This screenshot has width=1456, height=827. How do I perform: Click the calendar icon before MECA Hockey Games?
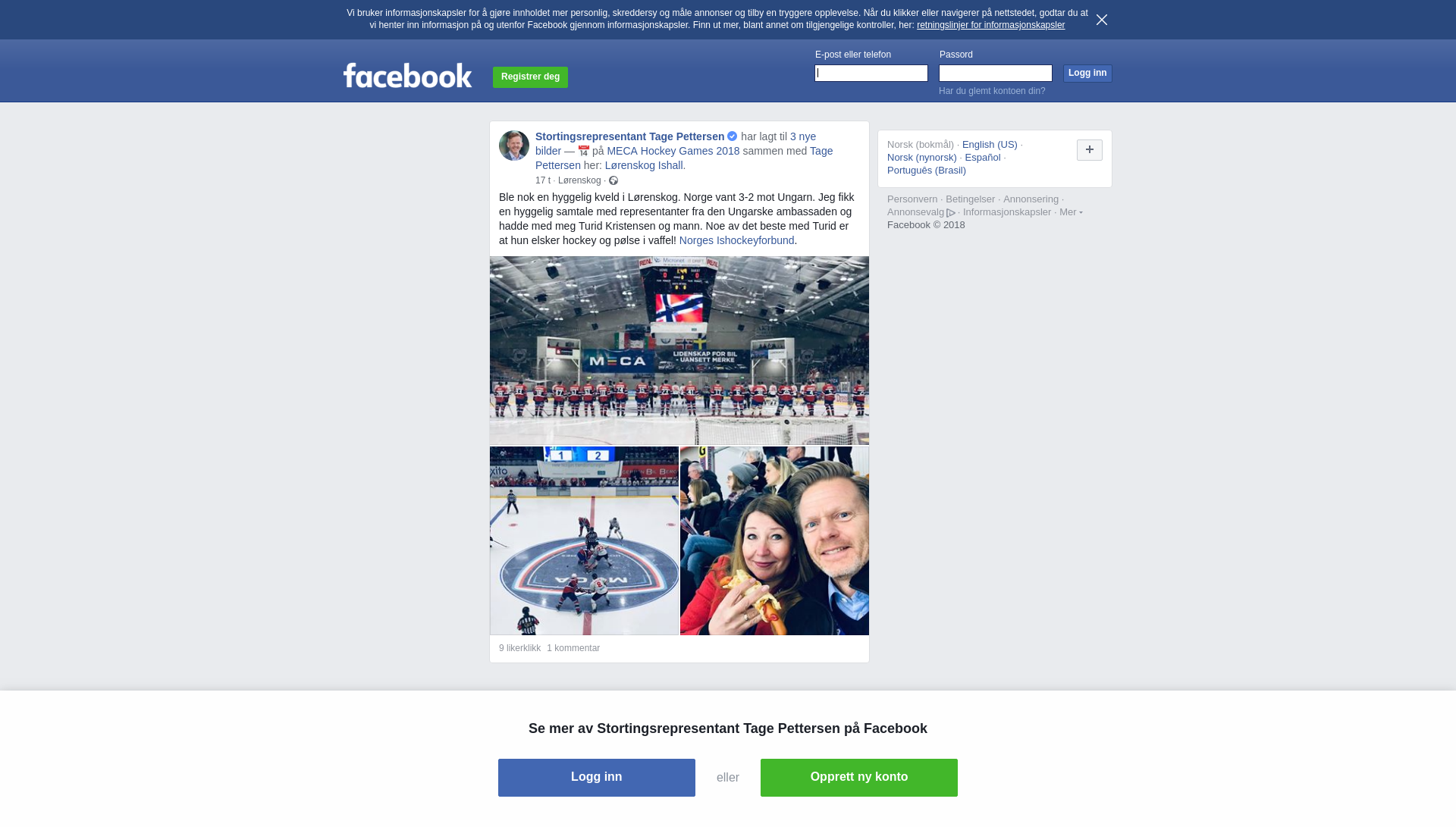click(584, 151)
